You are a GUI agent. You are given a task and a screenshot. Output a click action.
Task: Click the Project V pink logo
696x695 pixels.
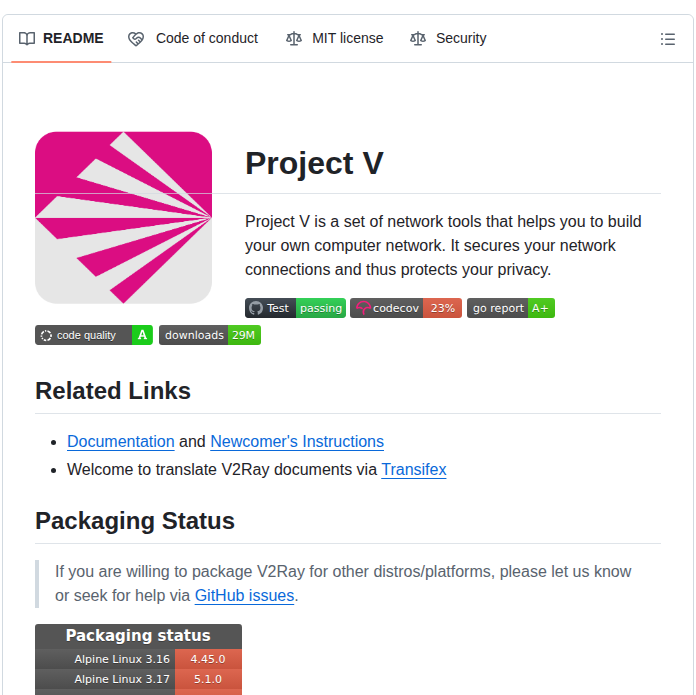[x=123, y=217]
